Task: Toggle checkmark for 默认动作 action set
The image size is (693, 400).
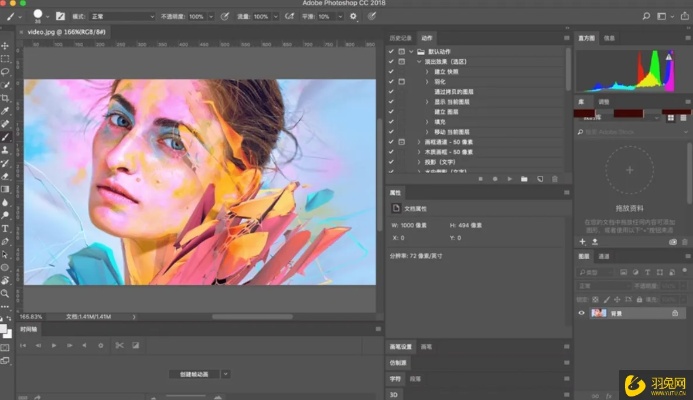Action: pyautogui.click(x=391, y=52)
